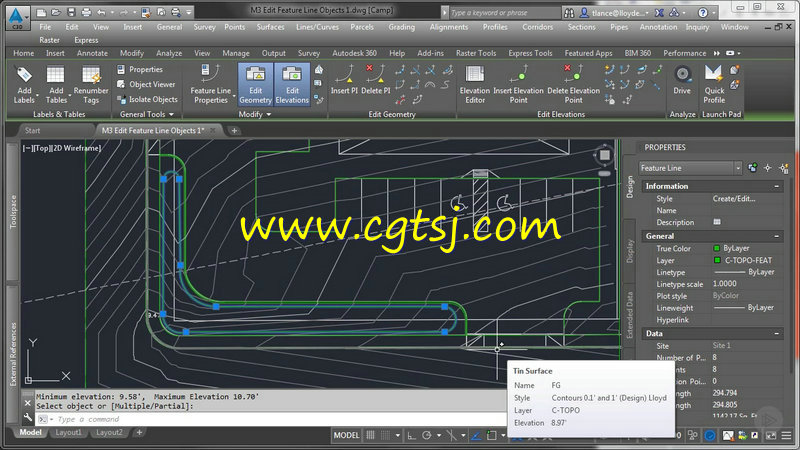Screen dimensions: 800x450
Task: Open the Elevation Editor
Action: click(x=474, y=84)
